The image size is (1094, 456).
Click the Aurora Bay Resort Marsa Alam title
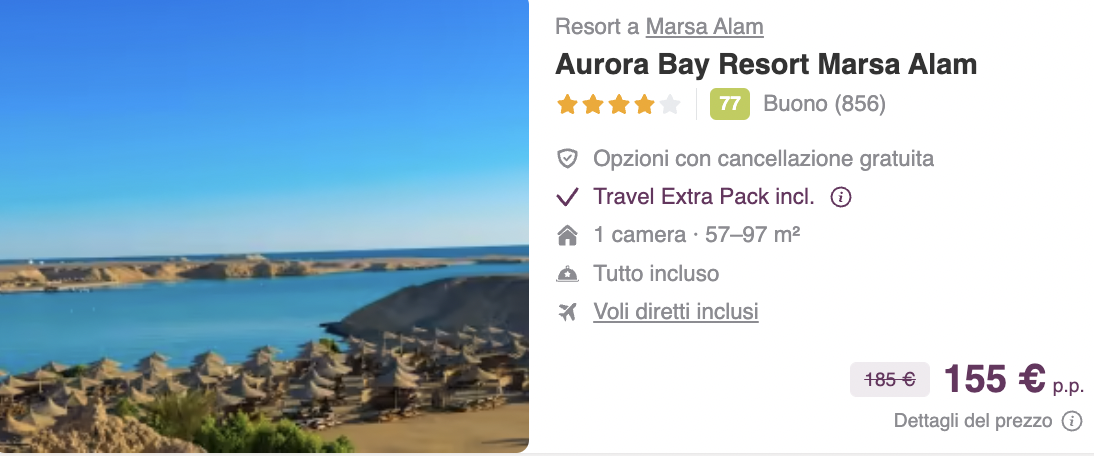click(765, 65)
